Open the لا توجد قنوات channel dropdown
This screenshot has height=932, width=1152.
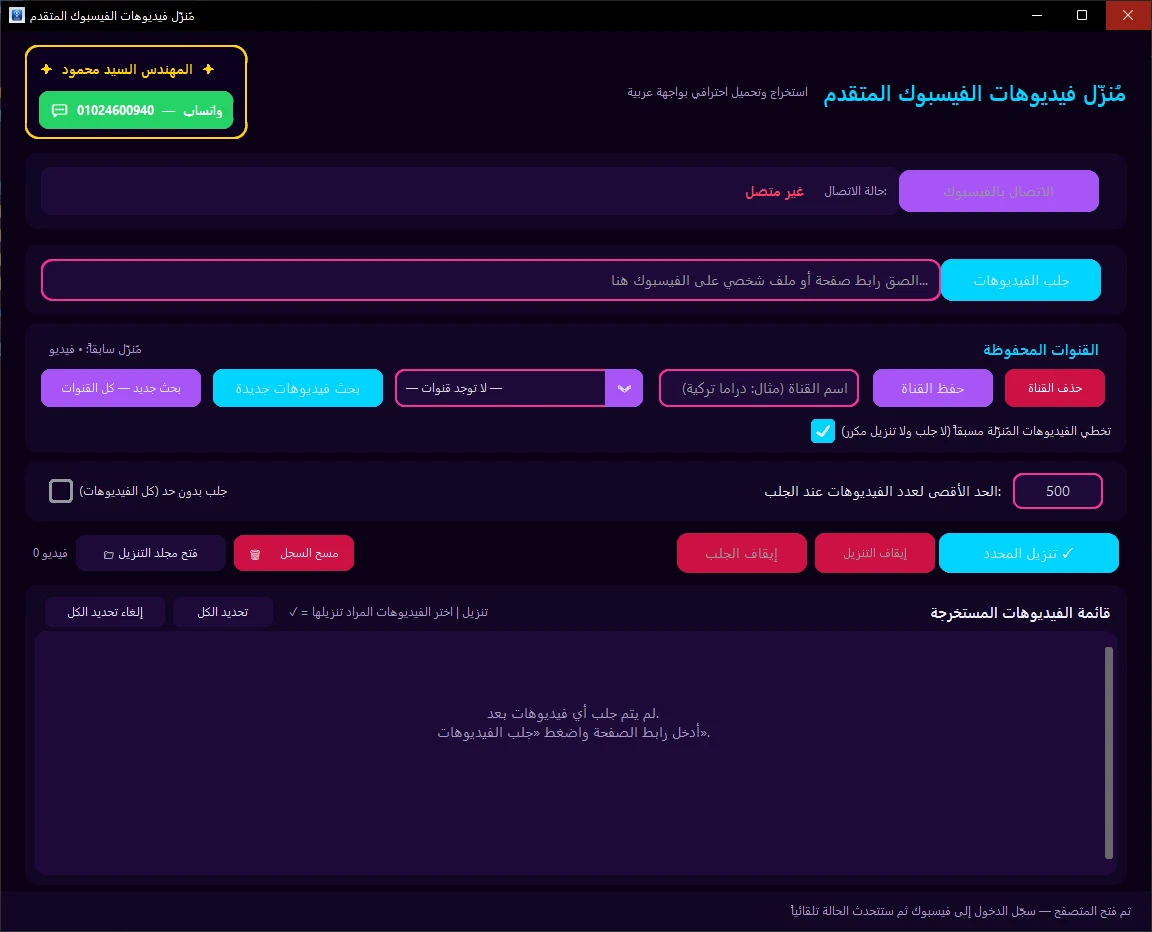(519, 388)
